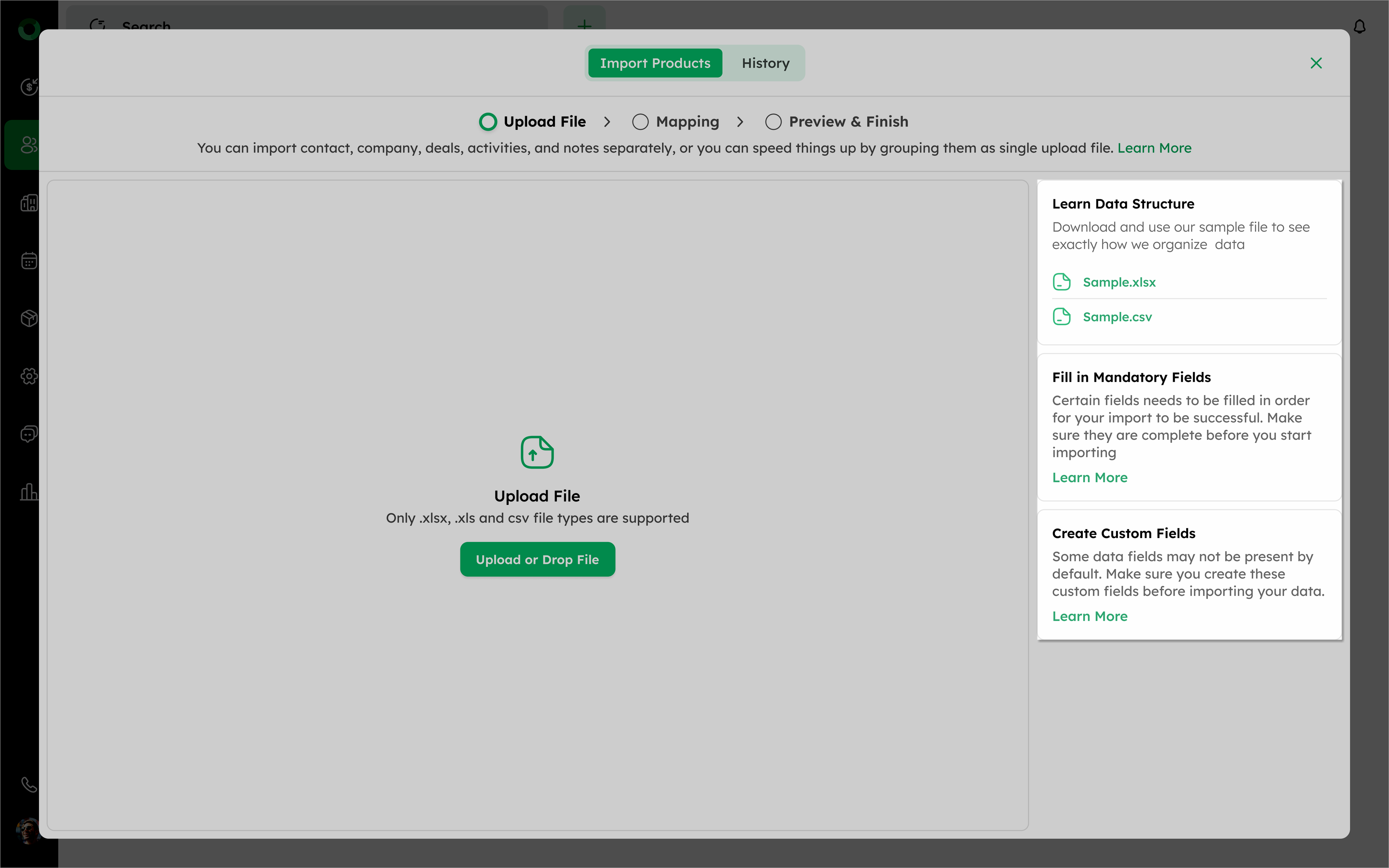Open the products box icon in sidebar
This screenshot has height=868, width=1389.
pos(29,318)
